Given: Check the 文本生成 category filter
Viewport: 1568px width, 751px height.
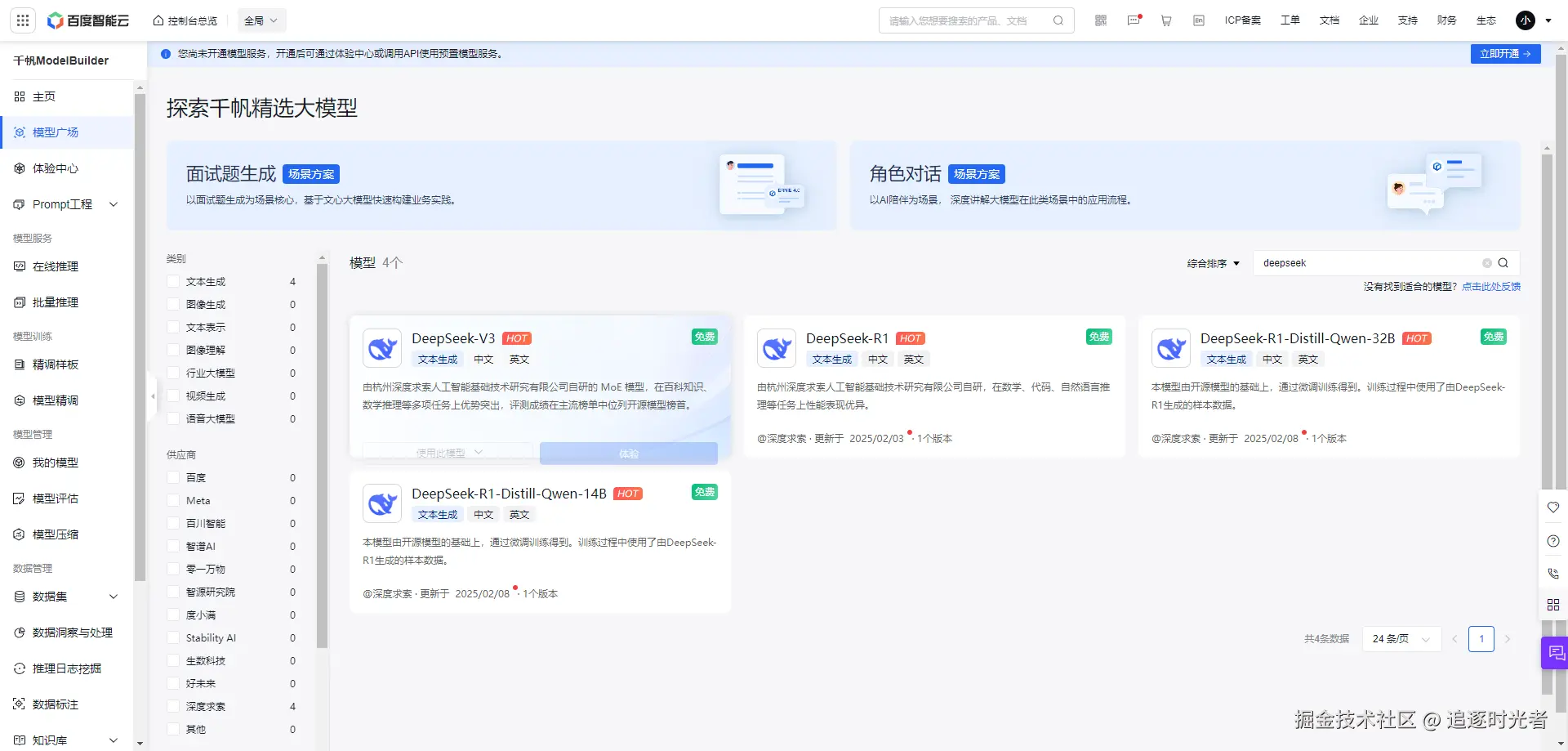Looking at the screenshot, I should tap(173, 281).
